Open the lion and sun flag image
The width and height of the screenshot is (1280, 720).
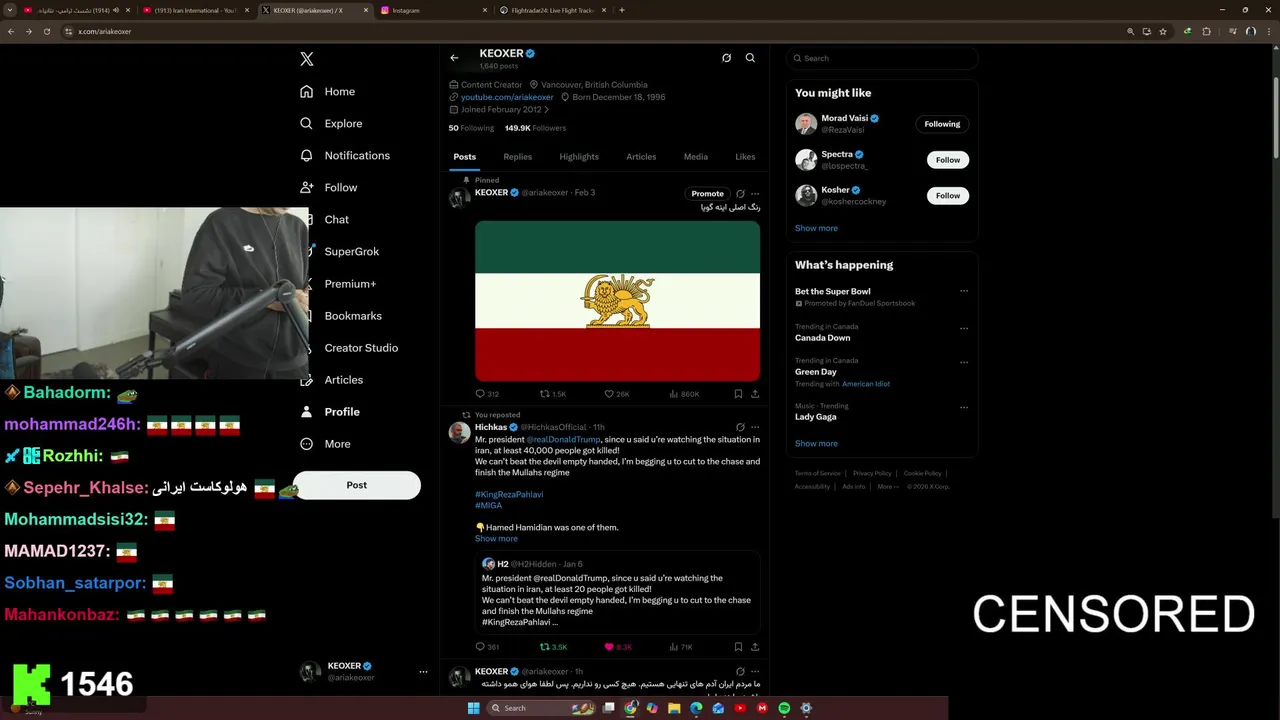617,301
